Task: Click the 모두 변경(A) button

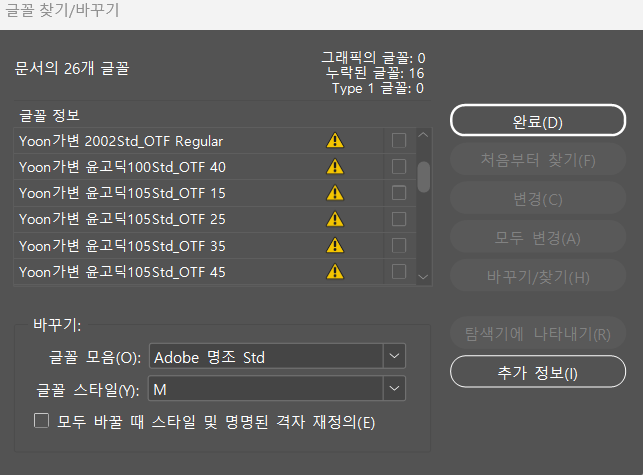Action: tap(538, 237)
